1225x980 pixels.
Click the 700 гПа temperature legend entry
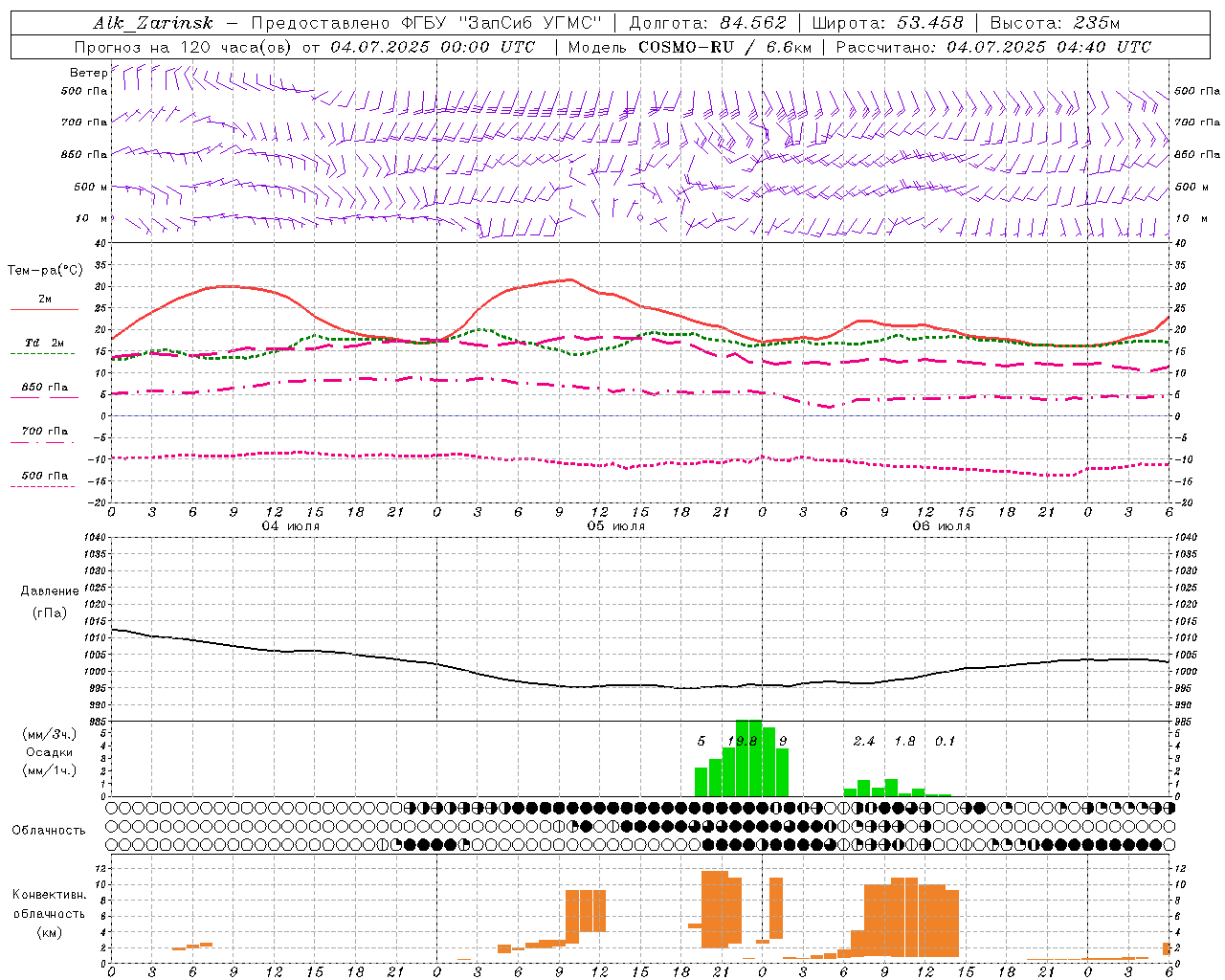pyautogui.click(x=45, y=431)
